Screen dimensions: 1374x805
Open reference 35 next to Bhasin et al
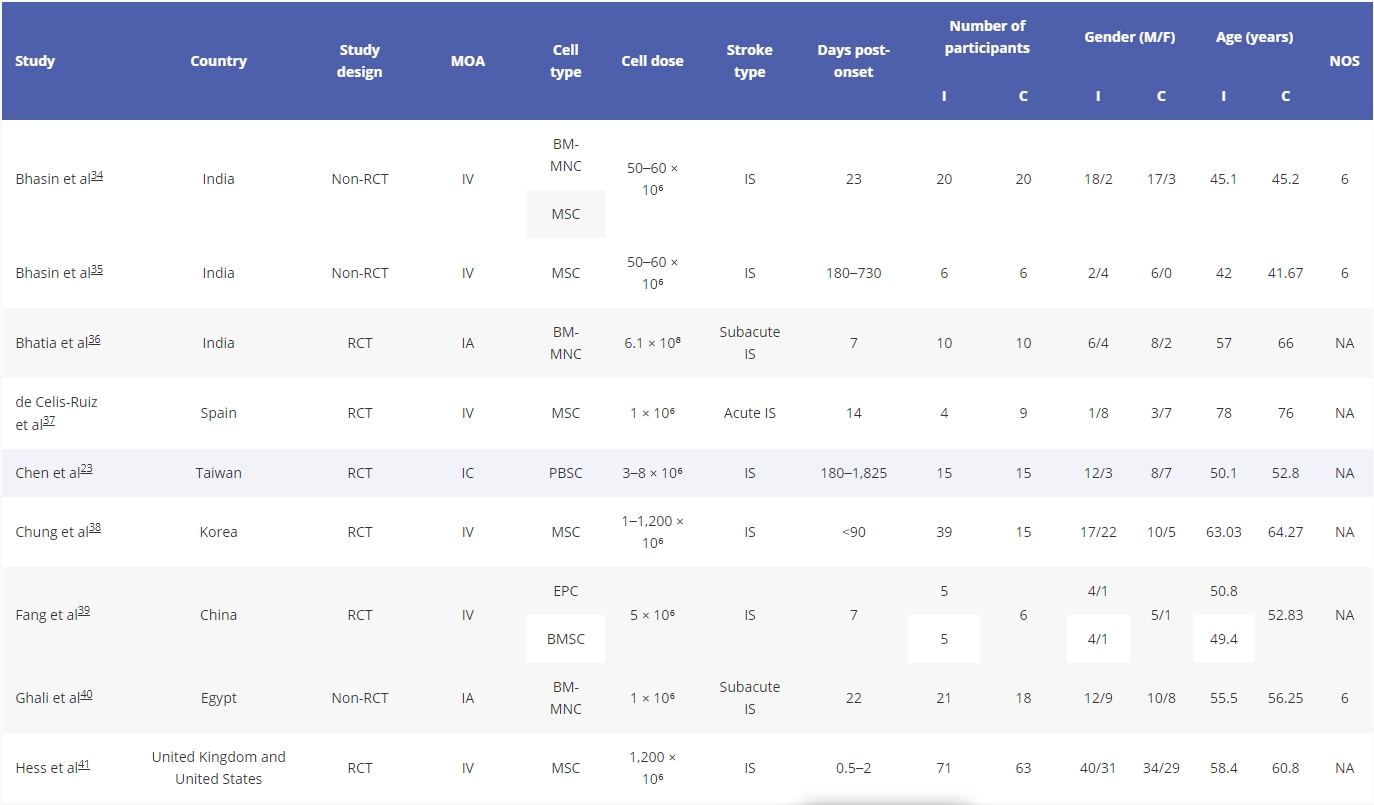(x=97, y=270)
